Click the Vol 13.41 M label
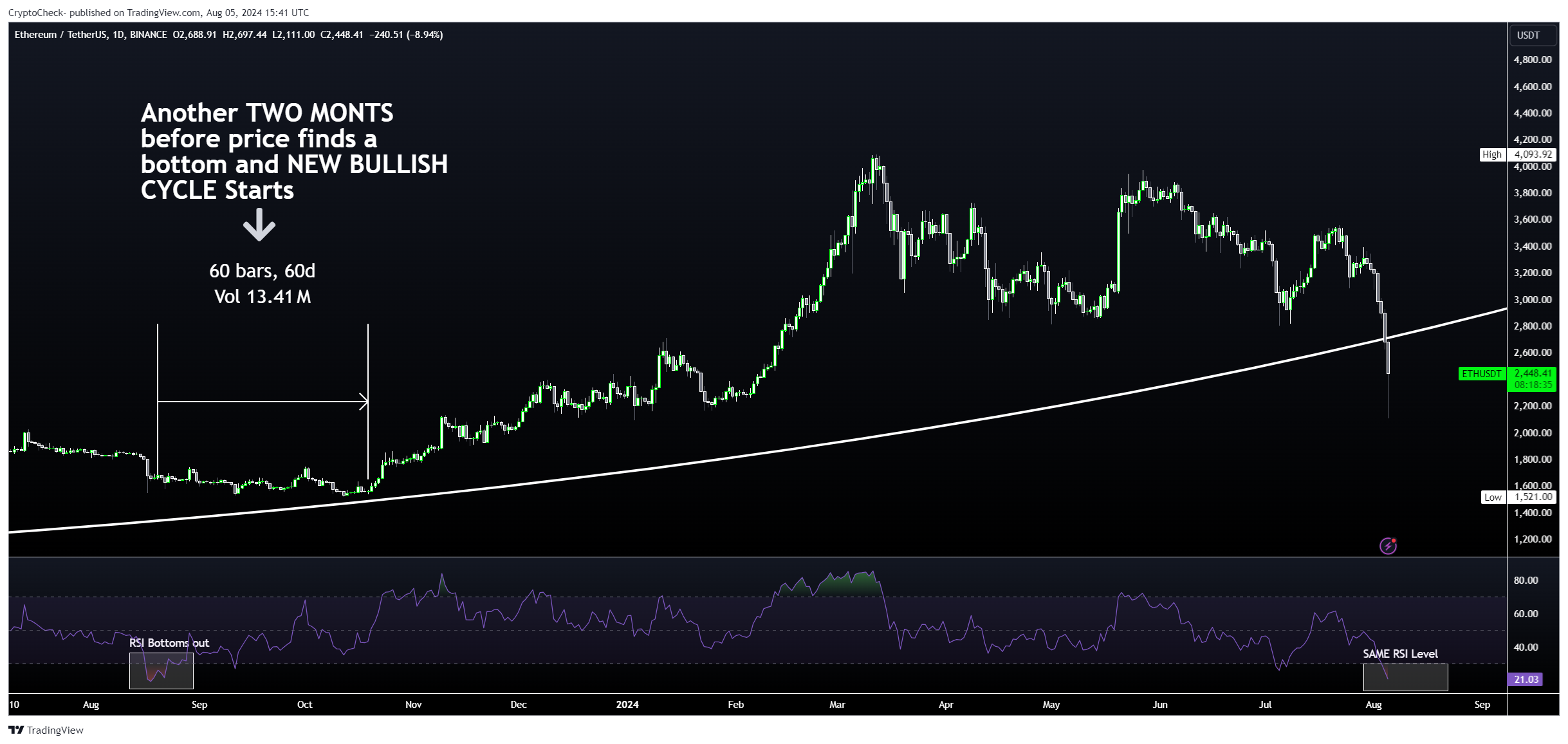 click(x=263, y=297)
